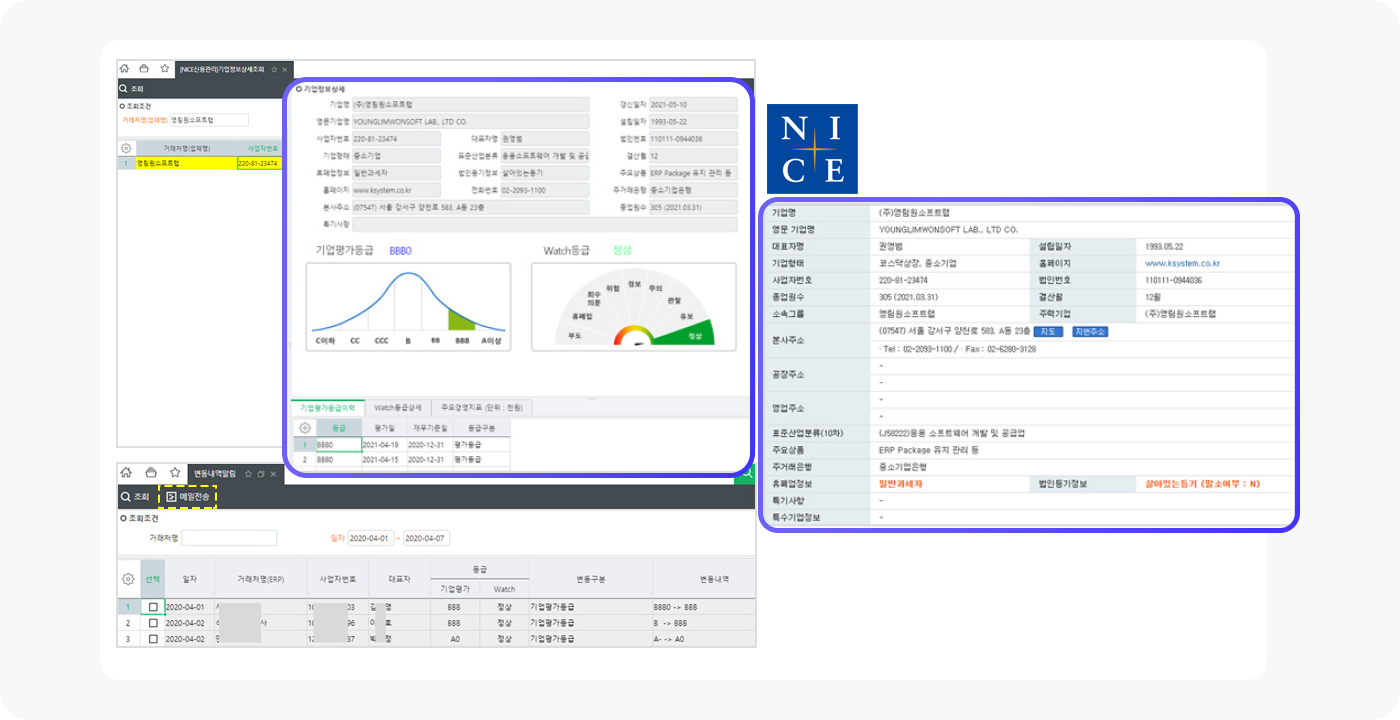
Task: Click the BBB0 기업평가등급 value
Action: [400, 251]
